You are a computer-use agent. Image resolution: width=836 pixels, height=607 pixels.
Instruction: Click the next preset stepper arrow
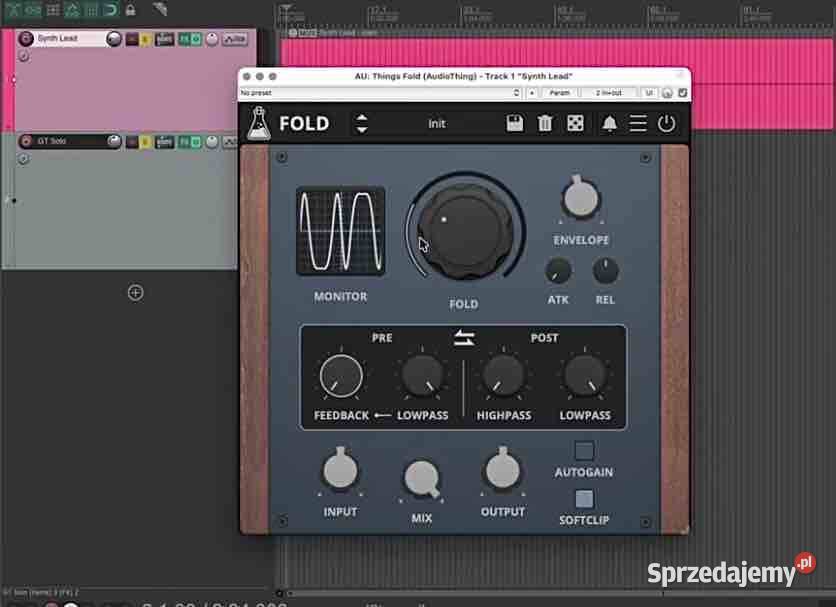[361, 118]
